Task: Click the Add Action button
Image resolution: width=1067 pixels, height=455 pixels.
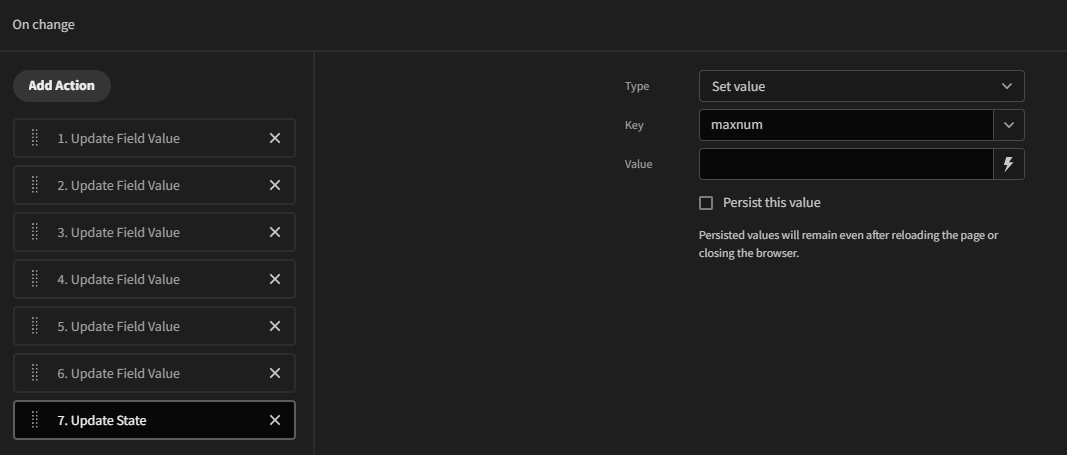Action: [62, 86]
